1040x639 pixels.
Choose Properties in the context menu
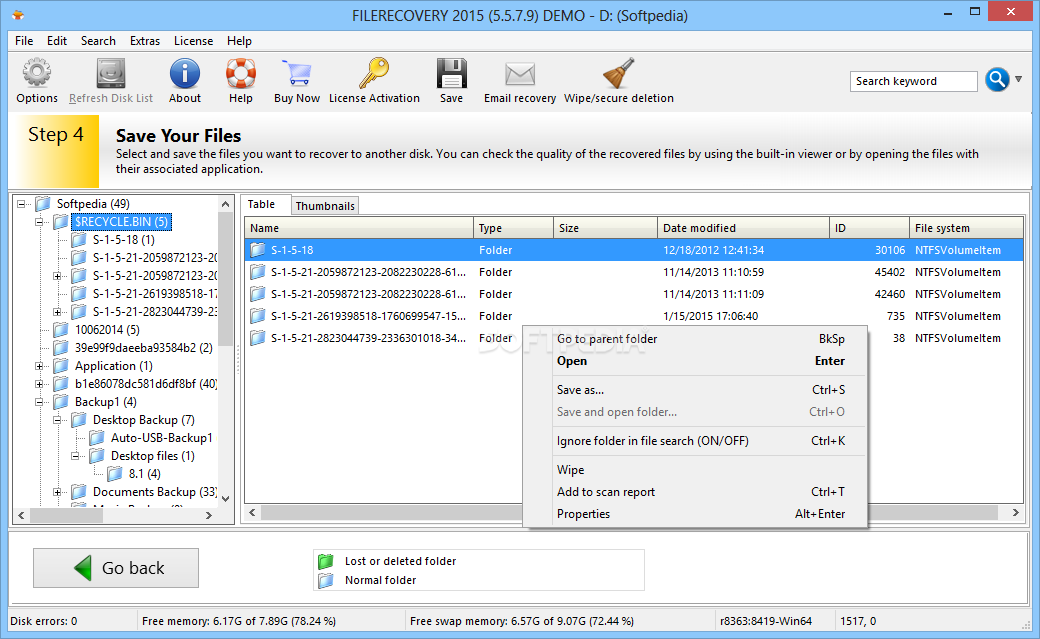694,514
